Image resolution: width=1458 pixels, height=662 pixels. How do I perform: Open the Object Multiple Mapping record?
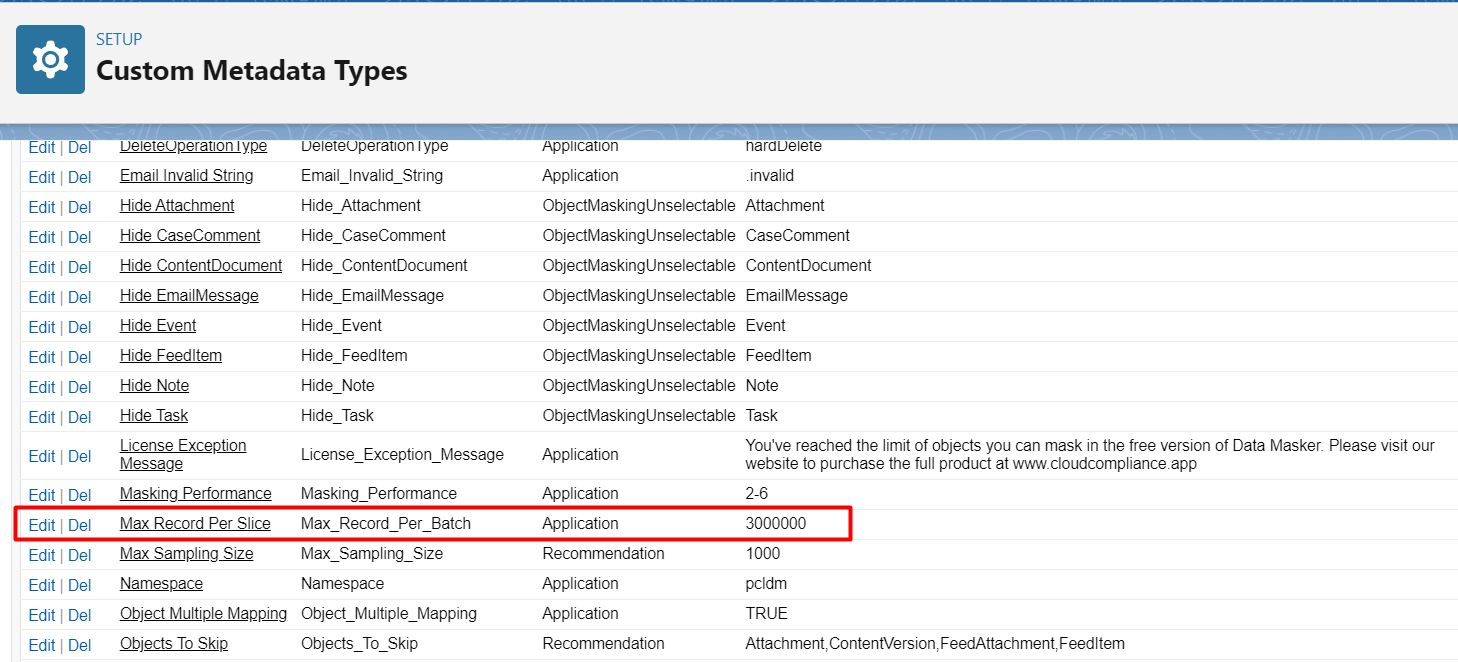203,613
